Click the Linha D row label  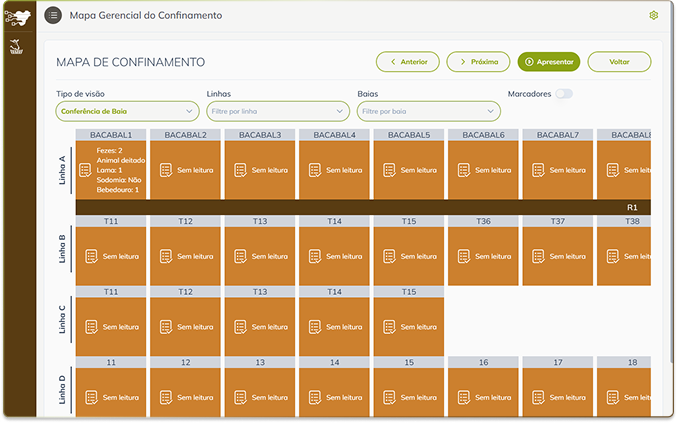pos(62,390)
